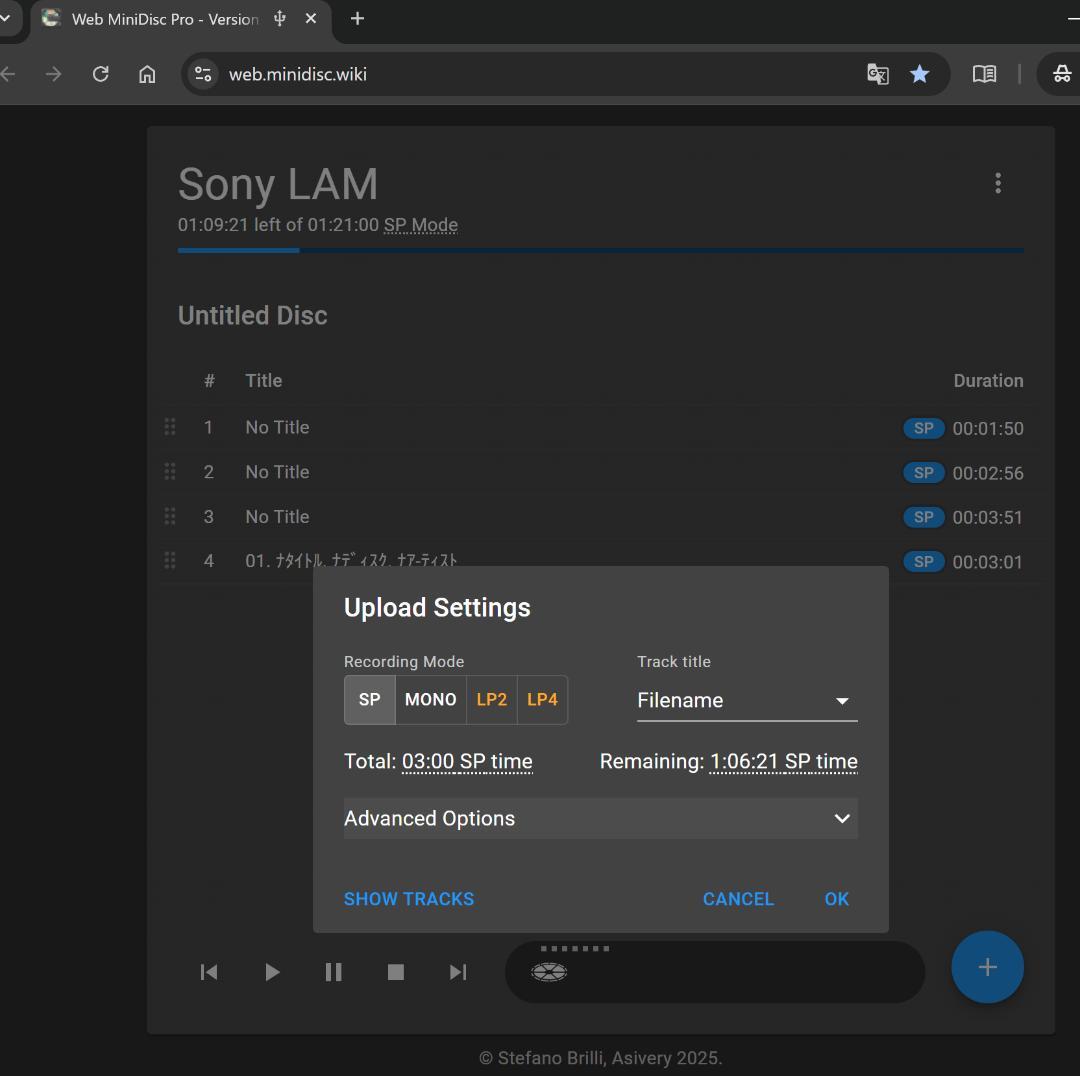Click the blue plus upload button
This screenshot has height=1076, width=1080.
pos(987,967)
